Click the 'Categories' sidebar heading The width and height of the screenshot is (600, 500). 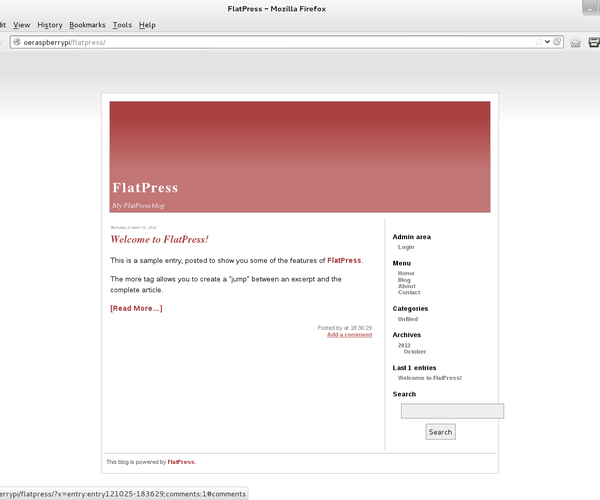click(410, 309)
